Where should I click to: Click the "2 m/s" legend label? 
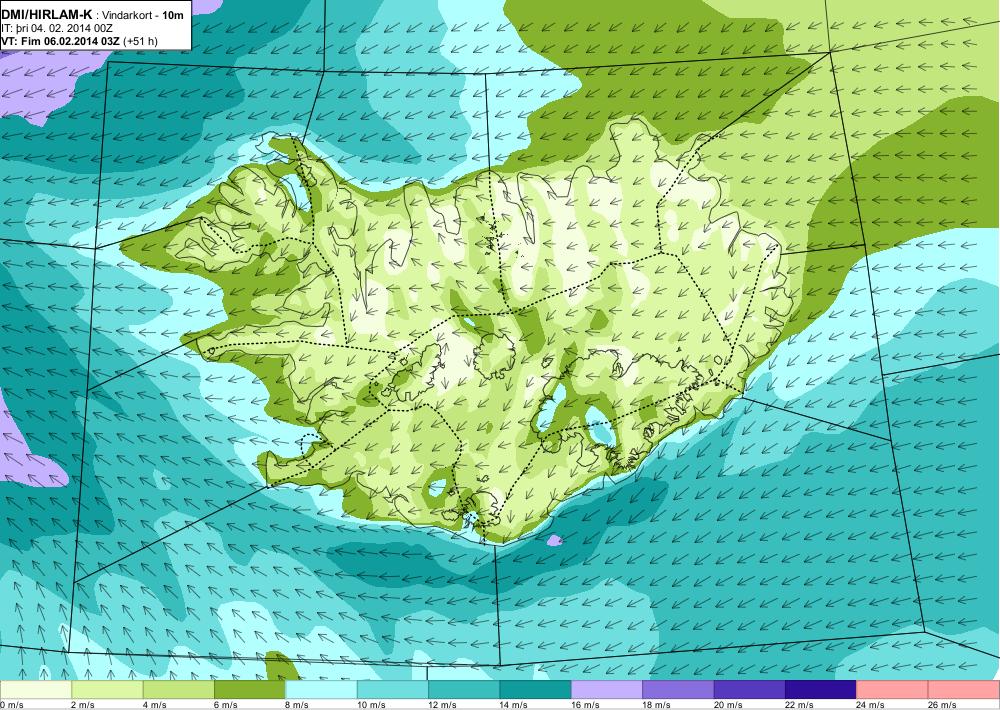(x=83, y=705)
